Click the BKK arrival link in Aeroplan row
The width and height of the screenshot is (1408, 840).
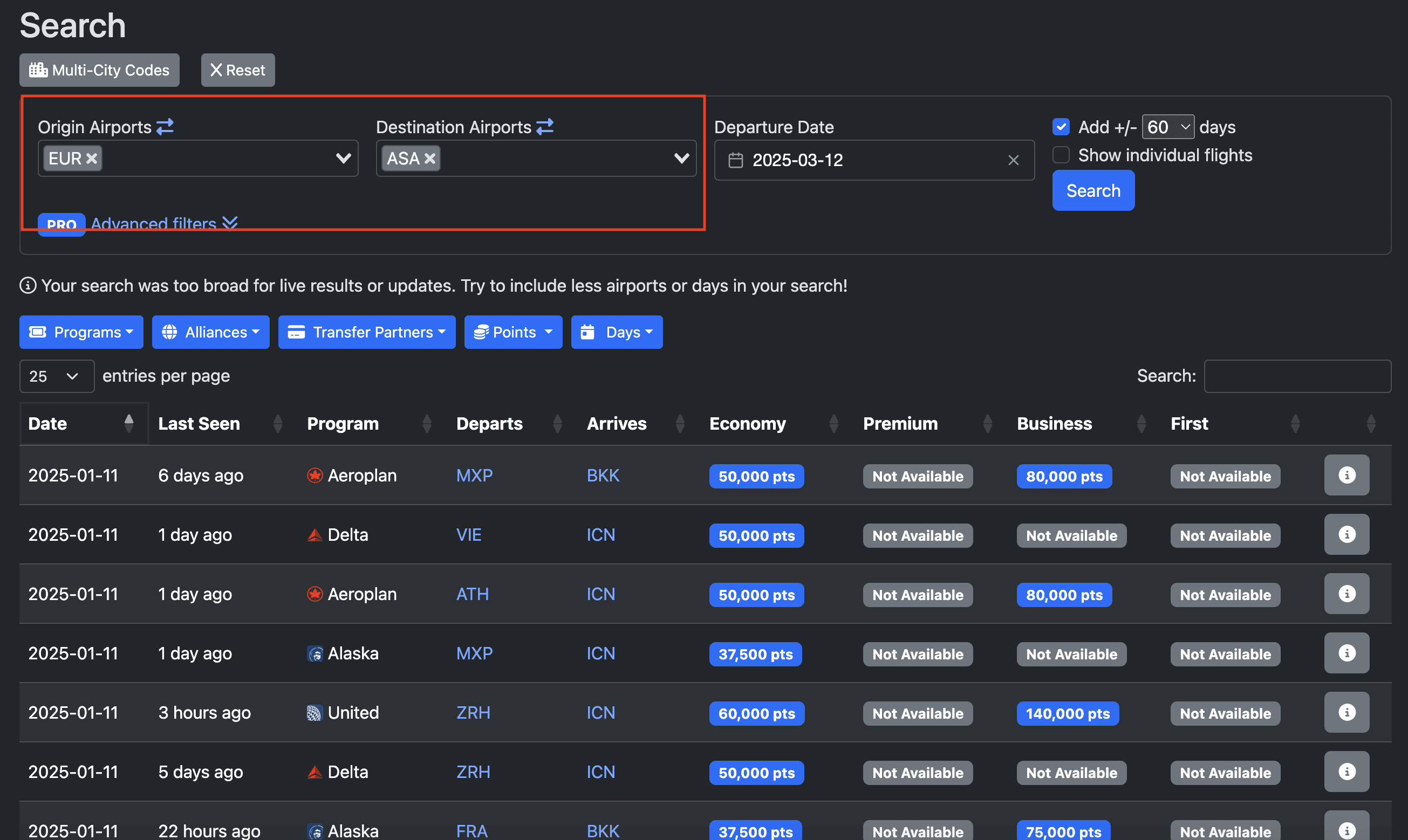(603, 476)
